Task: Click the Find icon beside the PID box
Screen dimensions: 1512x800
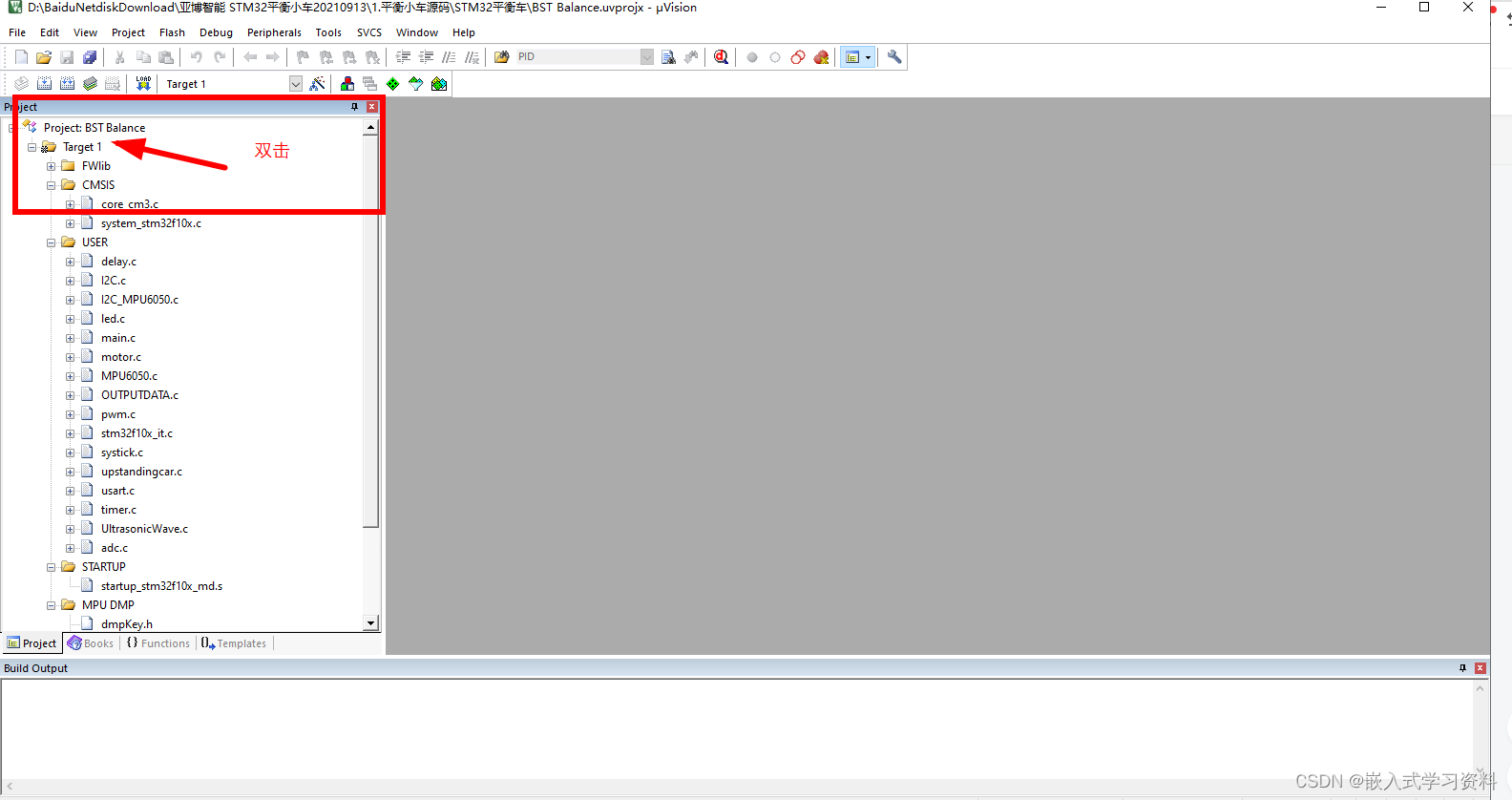Action: point(668,57)
